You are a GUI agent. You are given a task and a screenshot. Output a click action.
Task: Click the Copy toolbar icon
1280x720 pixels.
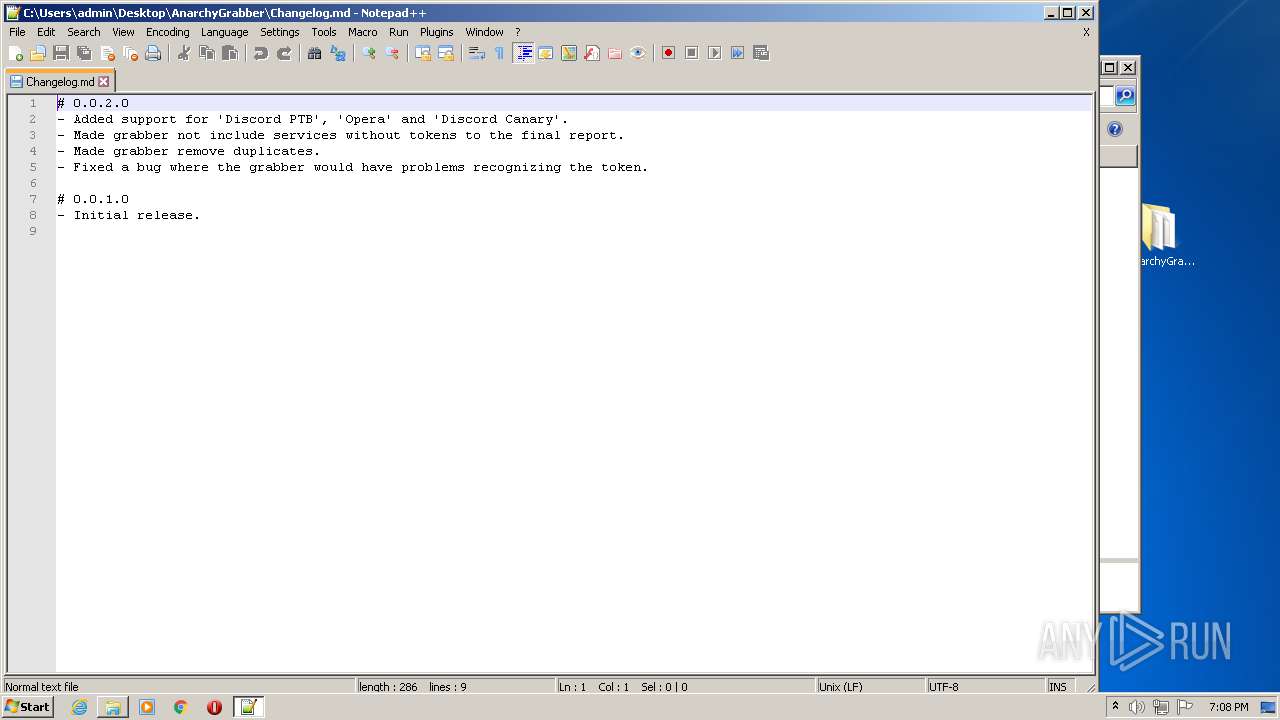[x=207, y=53]
